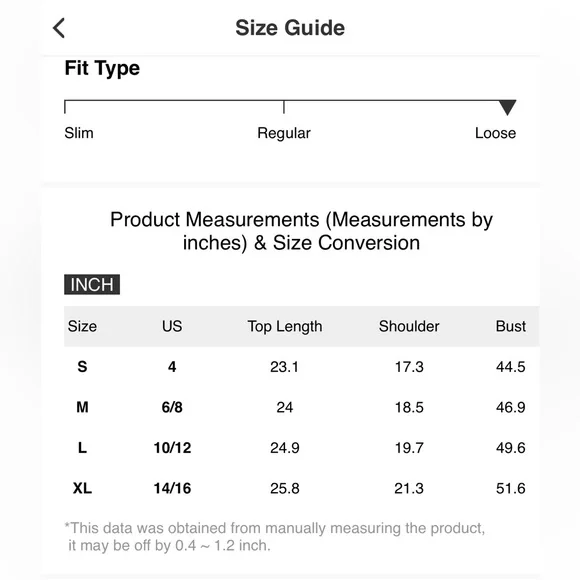
Task: Click the Size column header
Action: [x=82, y=326]
